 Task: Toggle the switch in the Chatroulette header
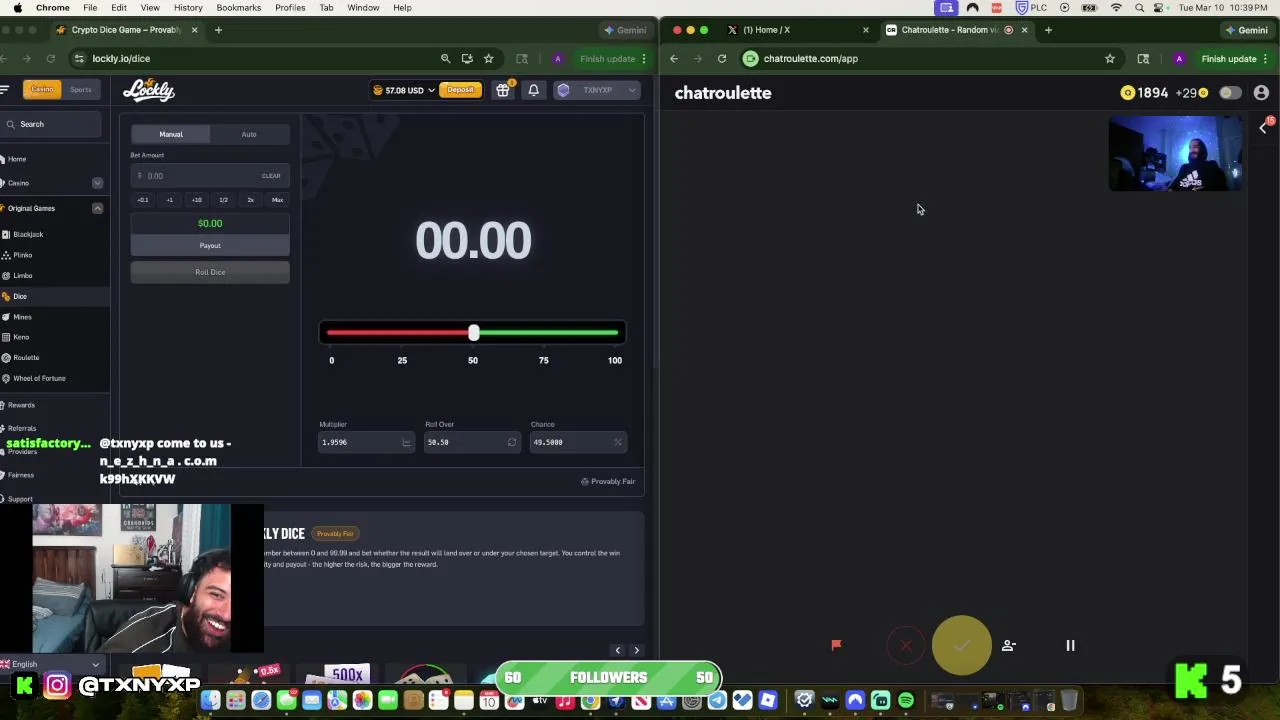click(x=1230, y=93)
